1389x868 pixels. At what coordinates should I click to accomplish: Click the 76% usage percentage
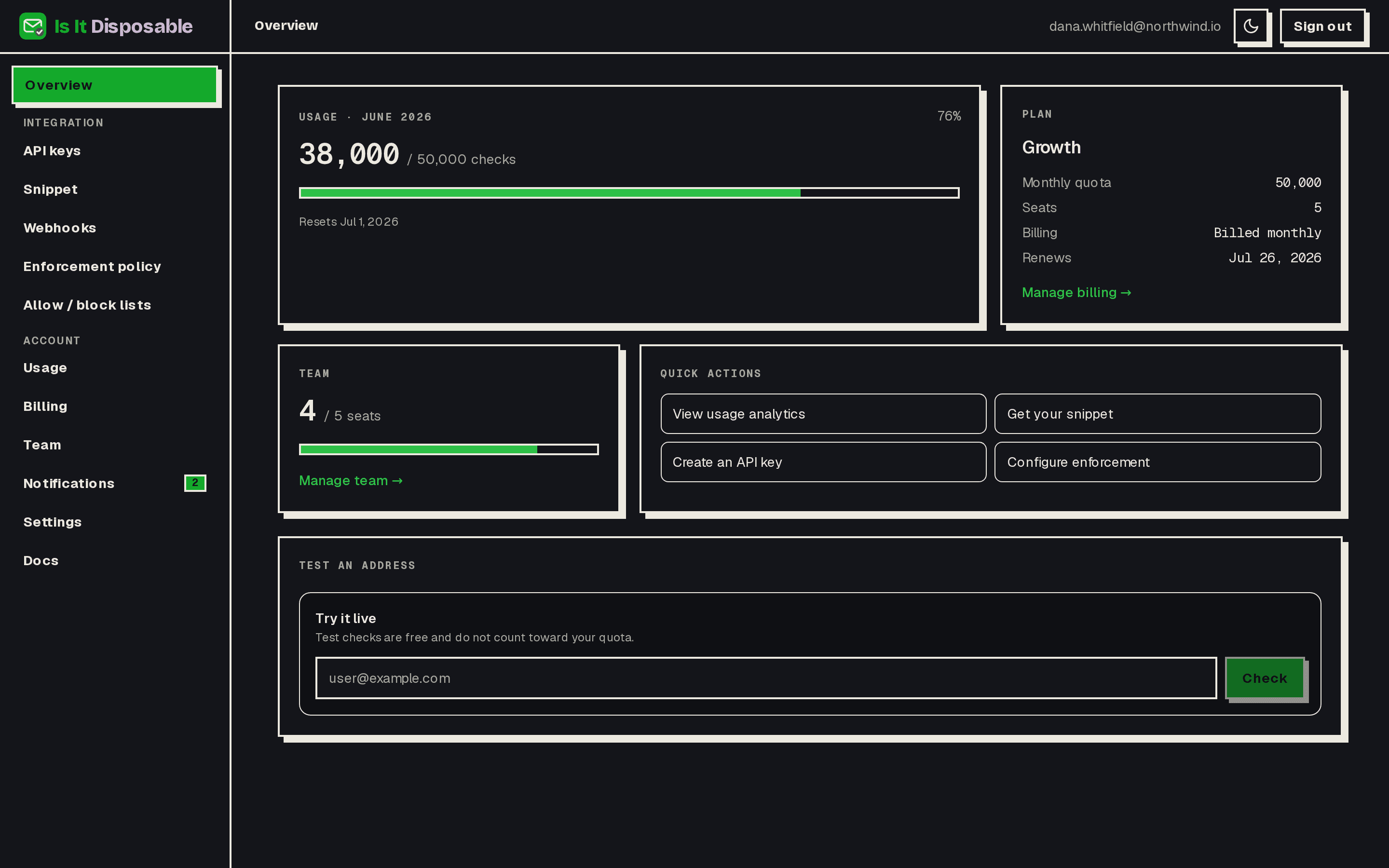pyautogui.click(x=949, y=116)
